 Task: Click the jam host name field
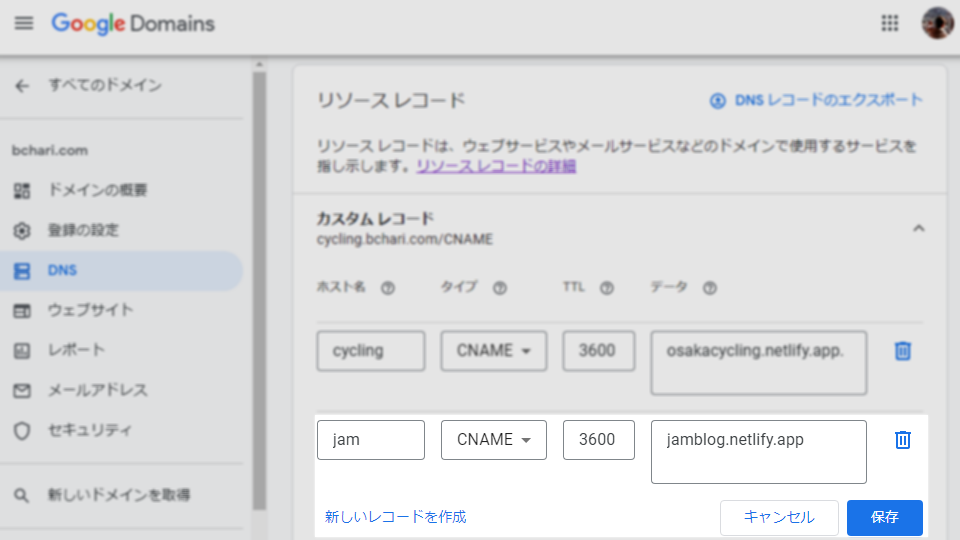[371, 440]
